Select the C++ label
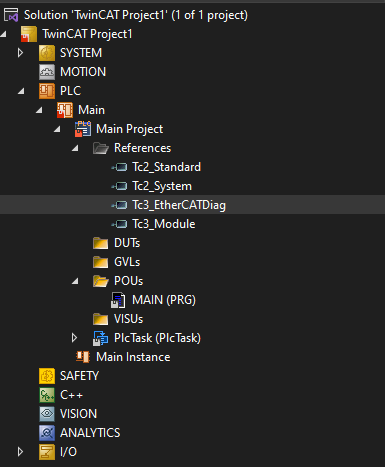The width and height of the screenshot is (385, 467). [71, 395]
